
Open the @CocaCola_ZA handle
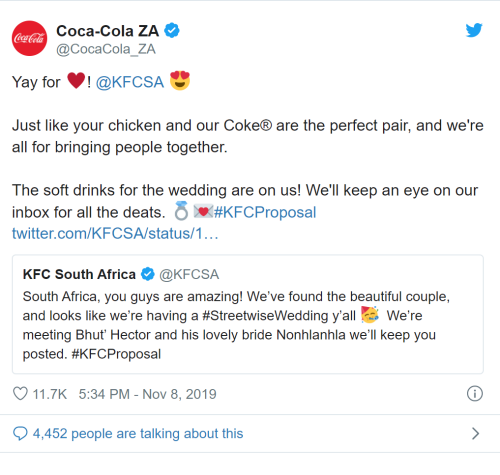point(106,49)
